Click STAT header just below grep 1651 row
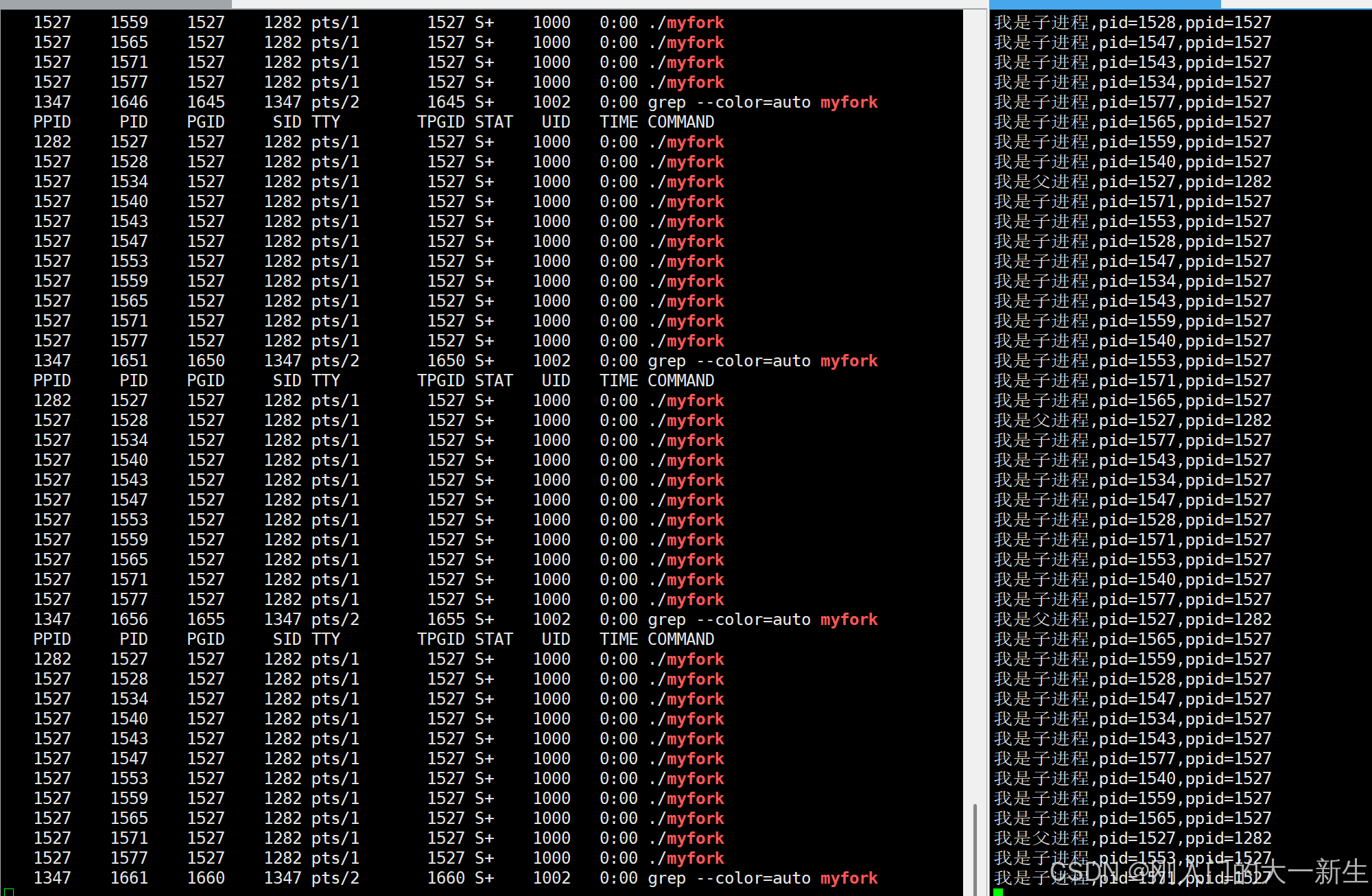1372x896 pixels. tap(494, 381)
